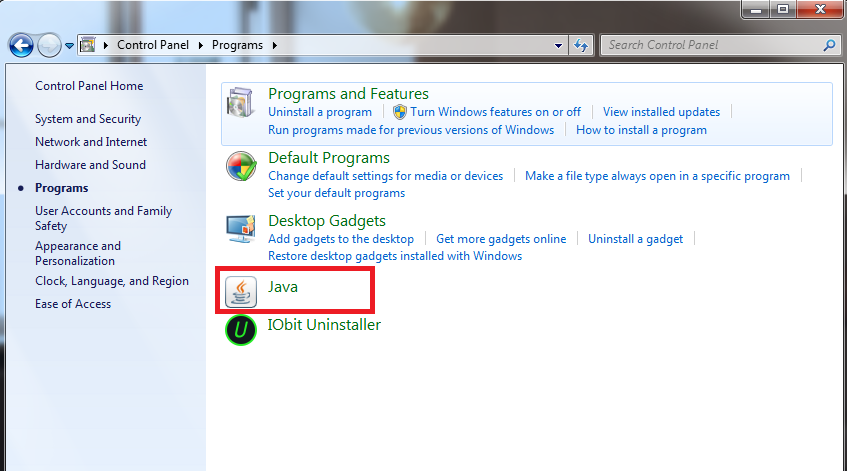Open the Default Programs heading
The image size is (847, 471).
pyautogui.click(x=329, y=158)
